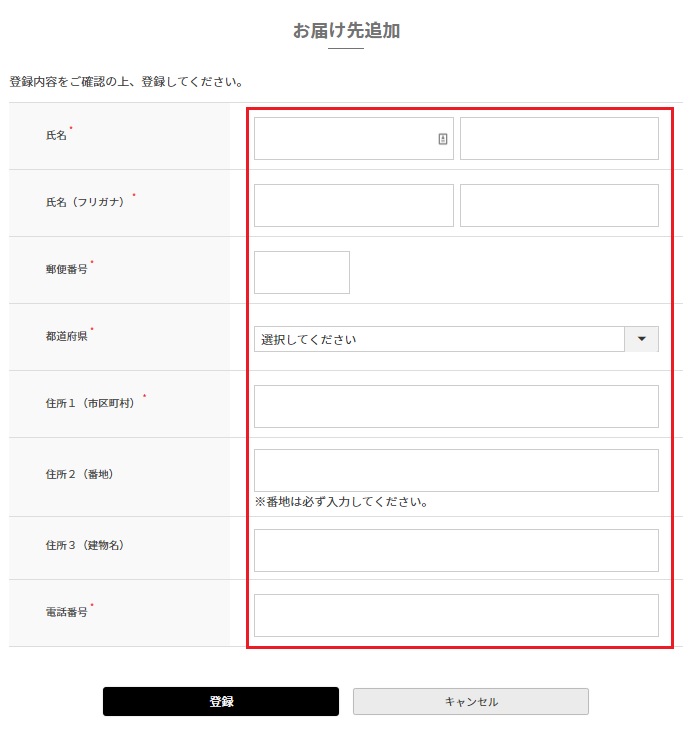
Task: Click the お届け先追加 page heading
Action: [346, 31]
